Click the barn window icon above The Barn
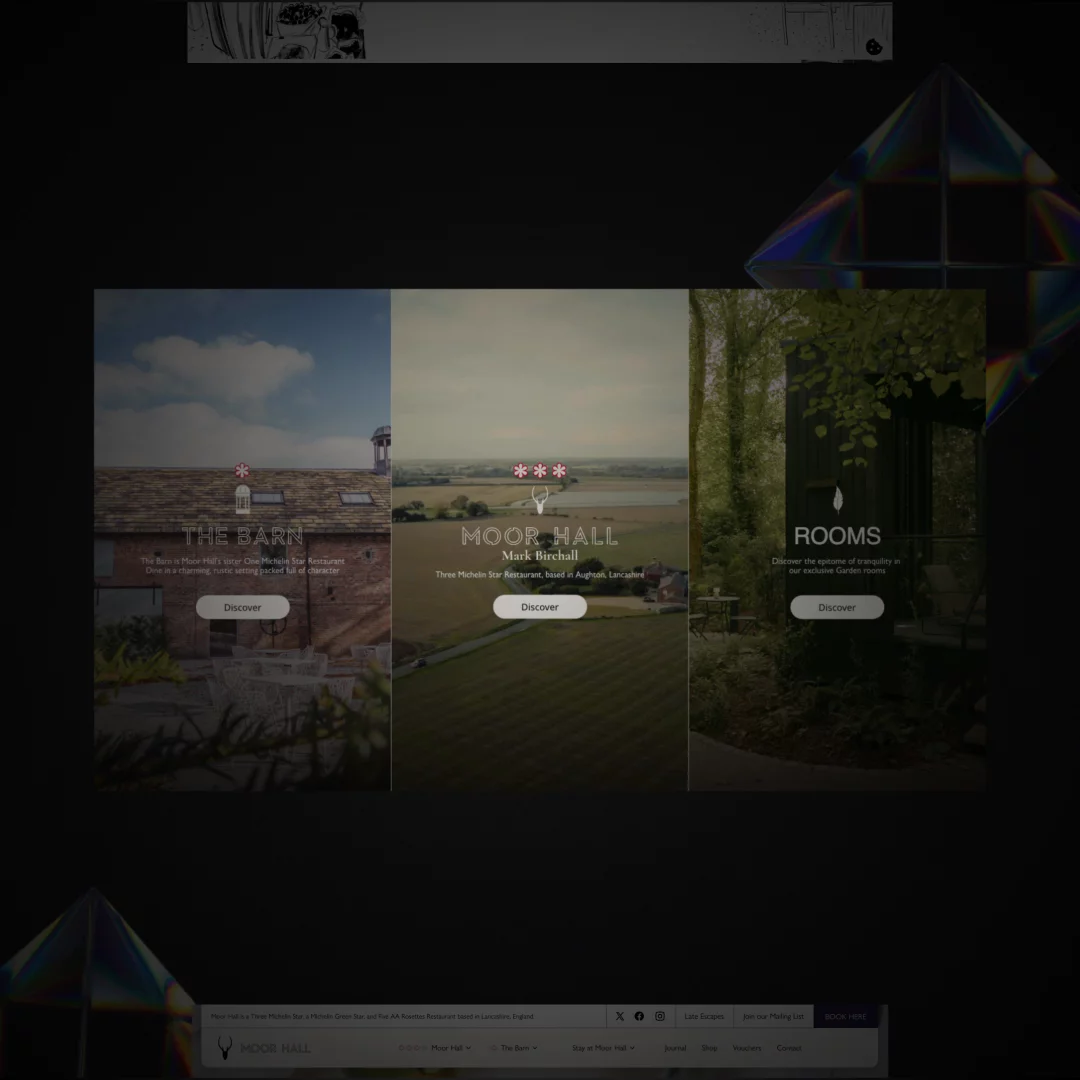Screen dimensions: 1080x1080 pyautogui.click(x=242, y=499)
